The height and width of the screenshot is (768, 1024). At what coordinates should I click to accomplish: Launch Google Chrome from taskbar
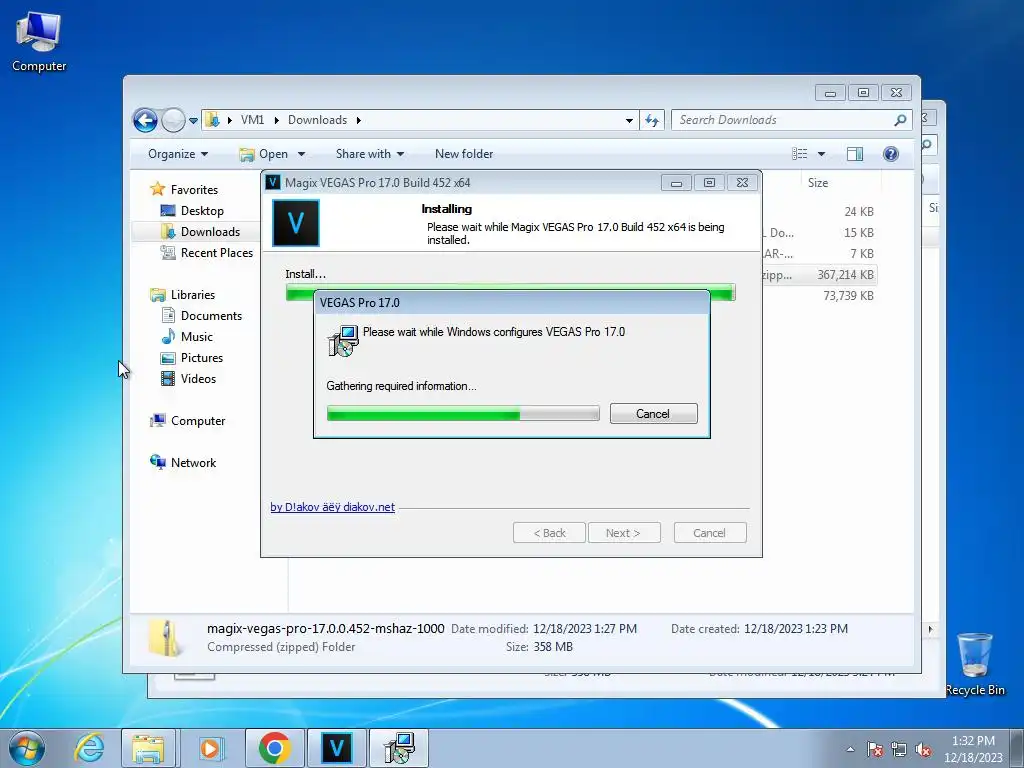tap(274, 748)
